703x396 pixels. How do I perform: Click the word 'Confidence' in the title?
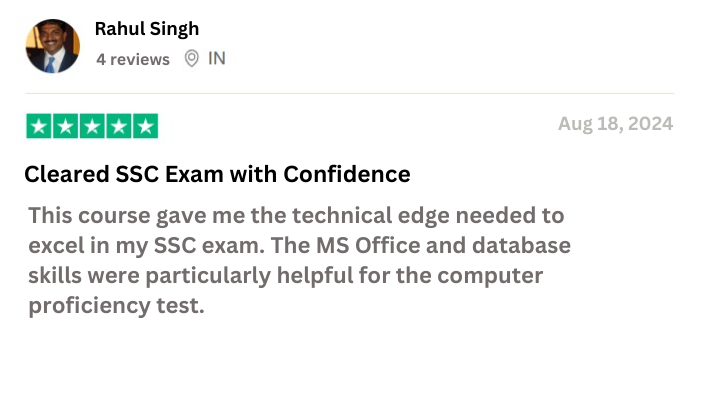347,174
